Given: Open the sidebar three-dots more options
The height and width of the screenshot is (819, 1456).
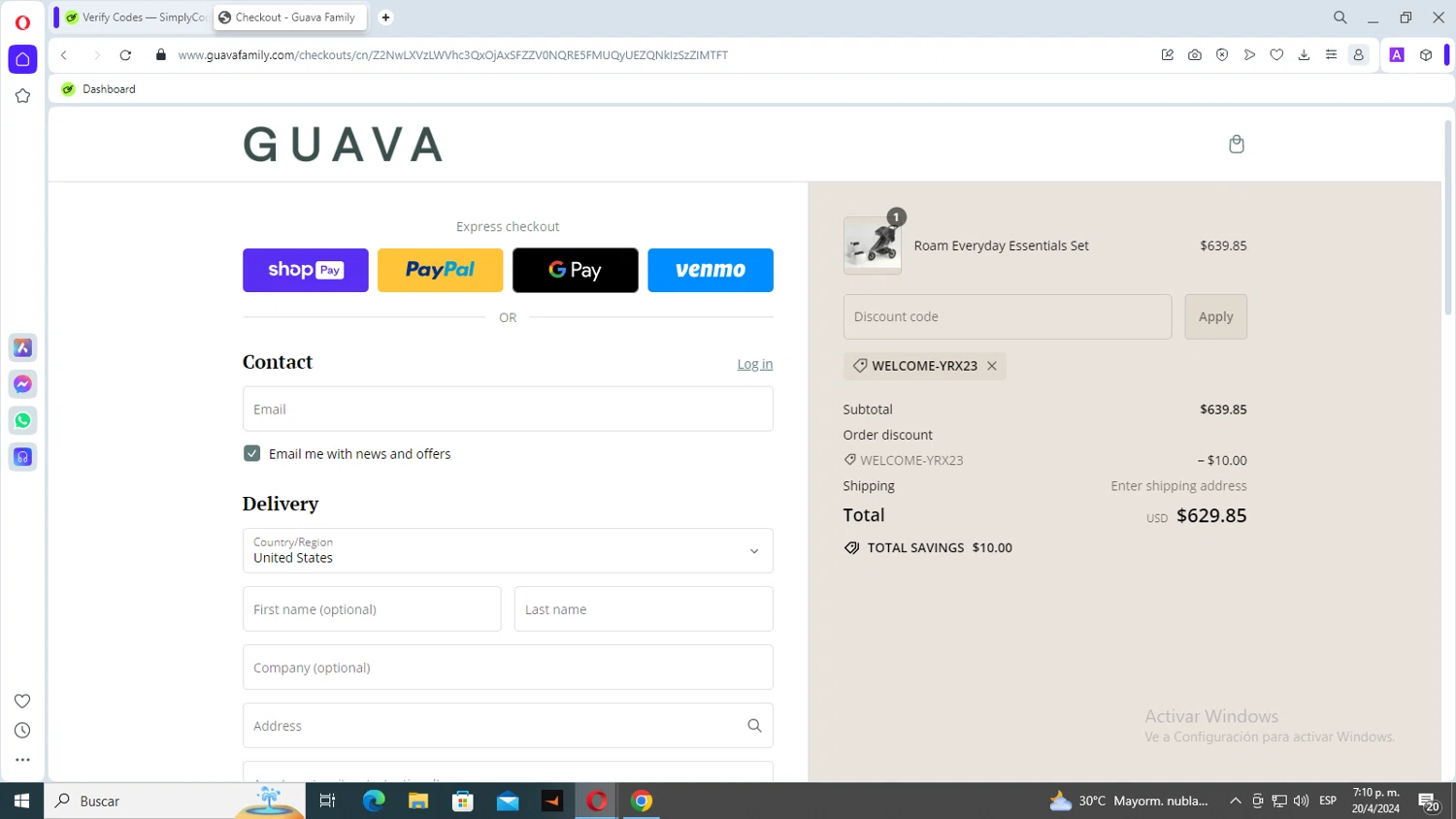Looking at the screenshot, I should click(22, 760).
